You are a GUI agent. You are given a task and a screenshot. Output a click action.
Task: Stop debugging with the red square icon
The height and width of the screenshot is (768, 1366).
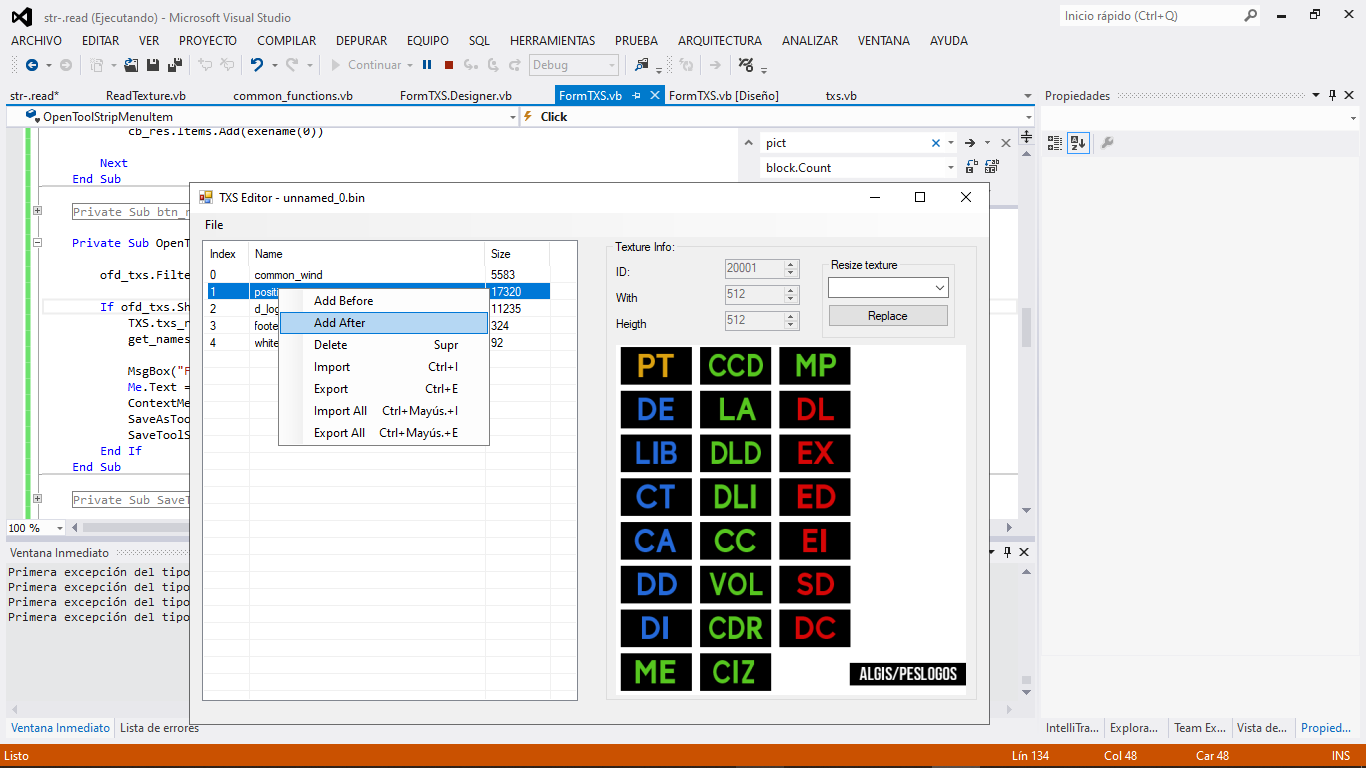[x=449, y=65]
